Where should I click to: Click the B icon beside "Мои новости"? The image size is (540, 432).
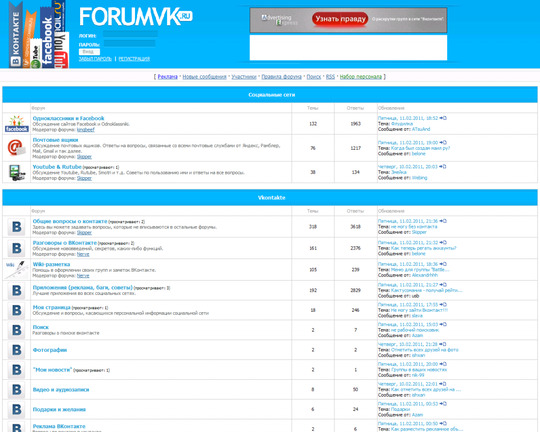coord(17,370)
